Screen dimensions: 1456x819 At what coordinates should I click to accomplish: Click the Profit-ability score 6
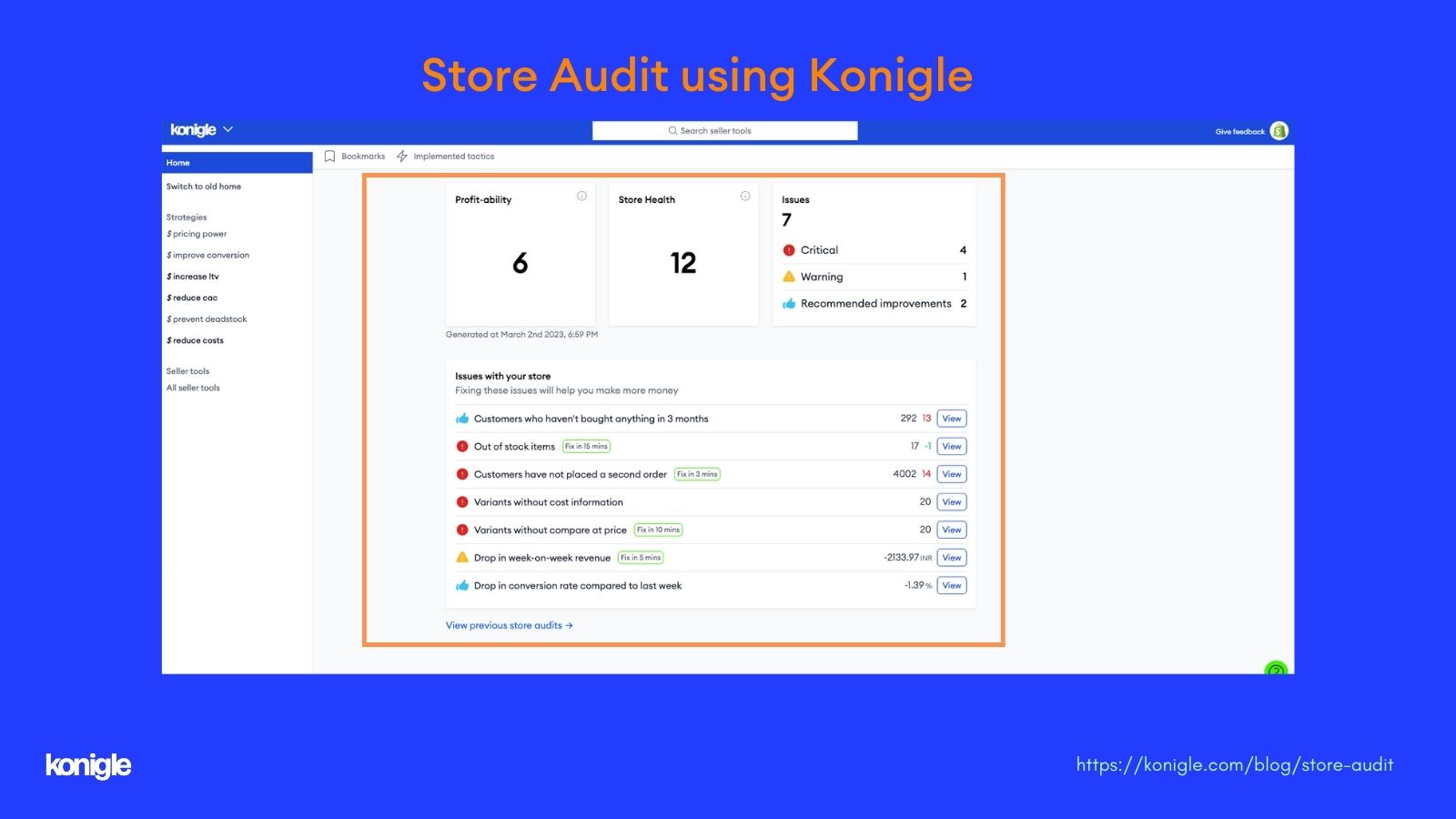click(520, 263)
